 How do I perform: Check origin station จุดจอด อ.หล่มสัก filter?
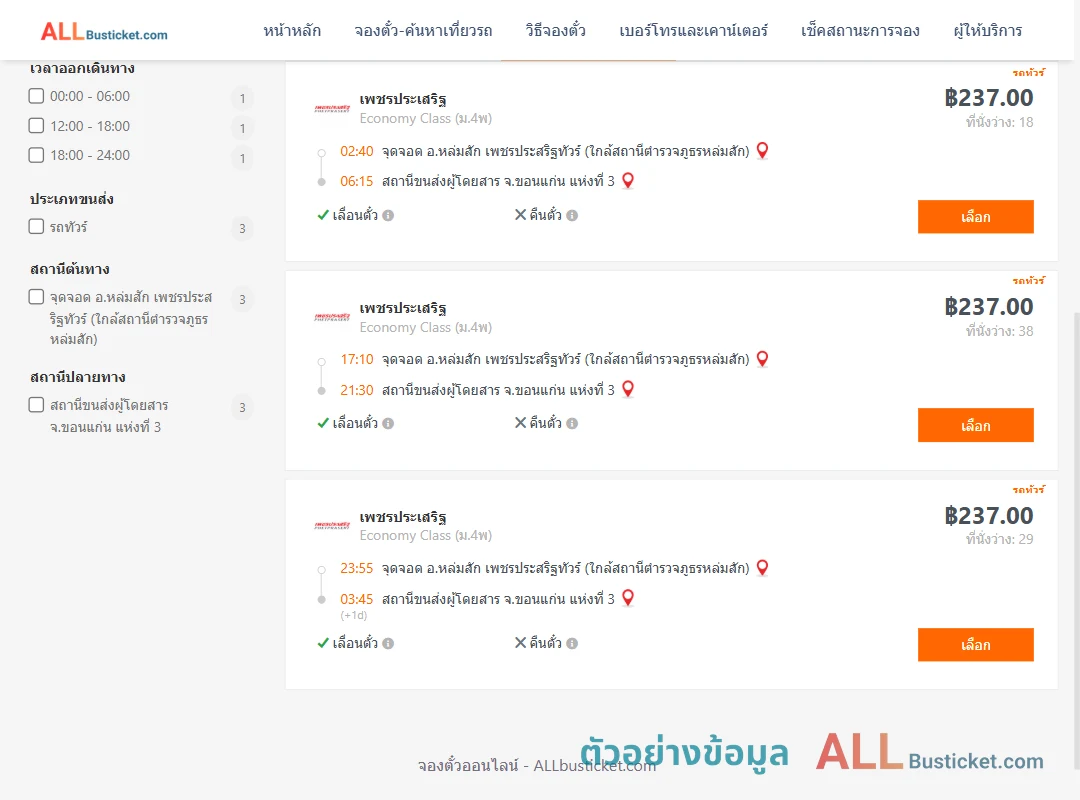pos(36,297)
